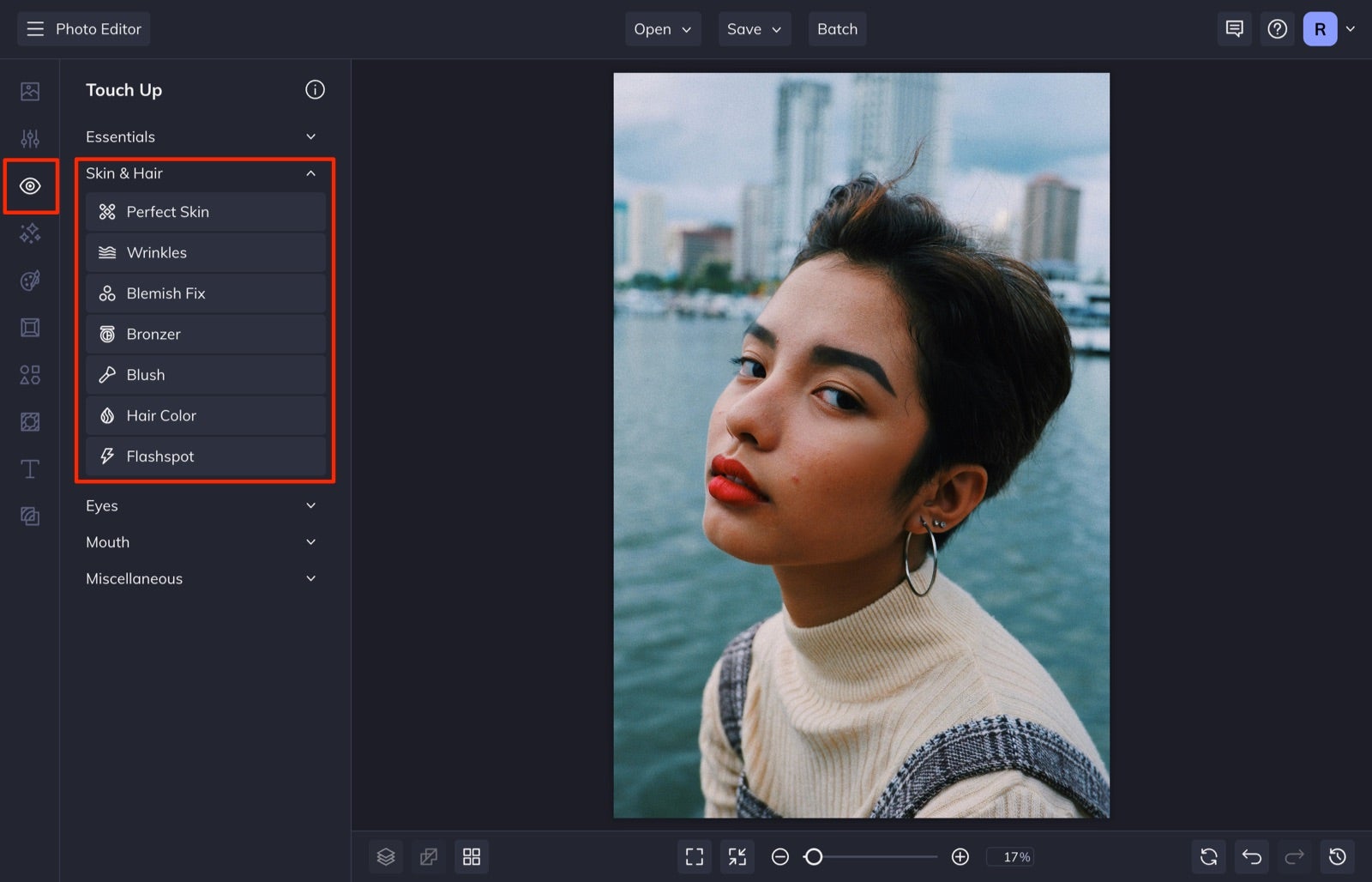This screenshot has height=882, width=1372.
Task: Select the Effects sparkles tool
Action: 30,233
